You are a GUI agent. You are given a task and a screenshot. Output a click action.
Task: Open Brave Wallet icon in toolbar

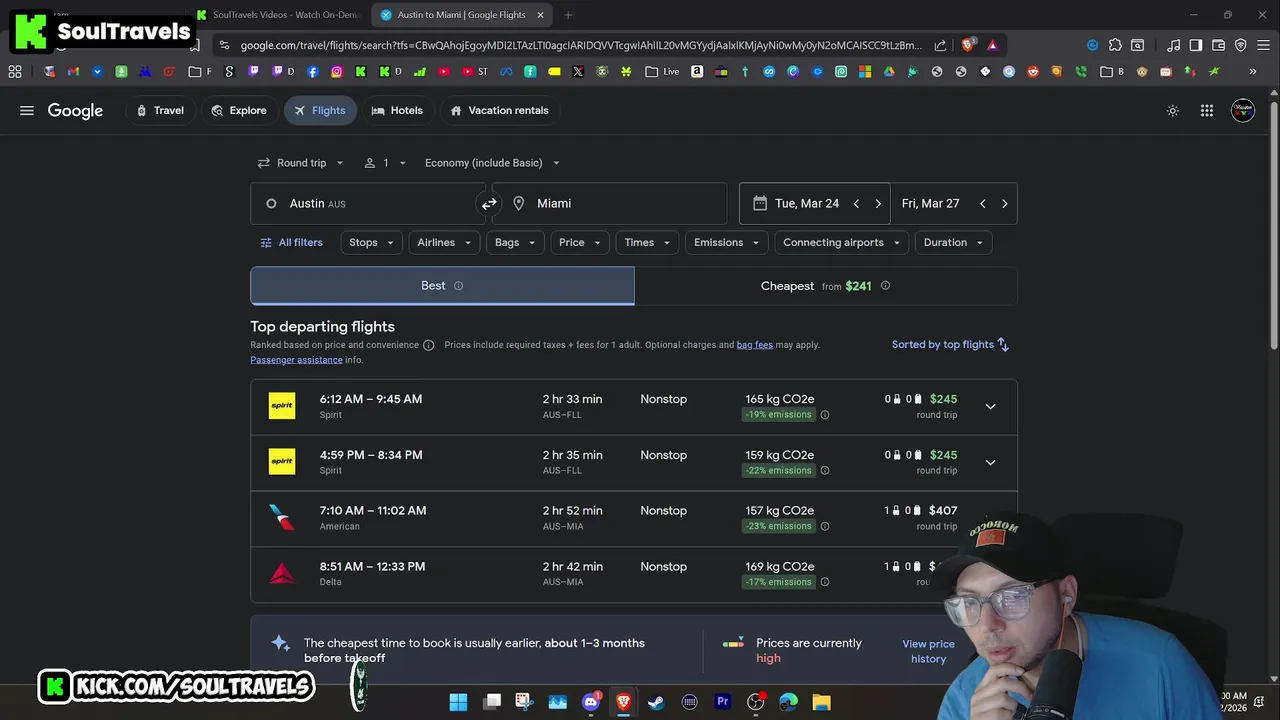[1218, 45]
